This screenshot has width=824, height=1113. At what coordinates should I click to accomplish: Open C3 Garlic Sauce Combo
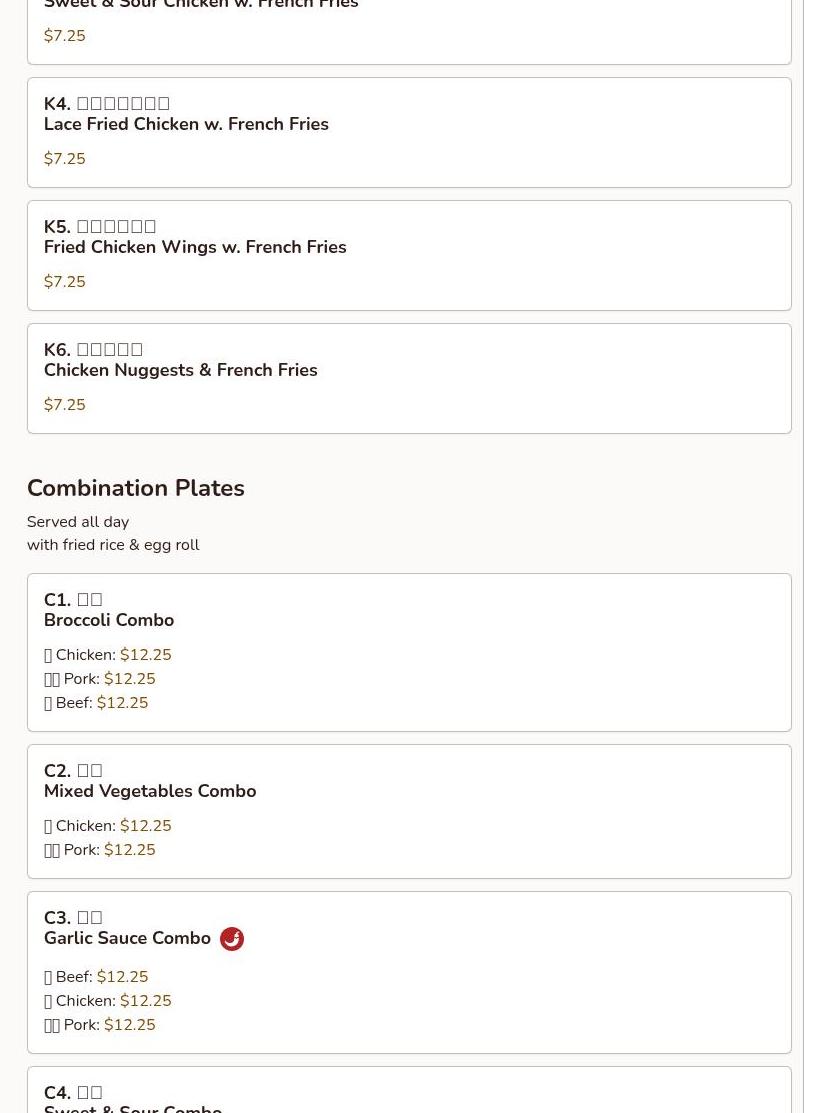(127, 938)
